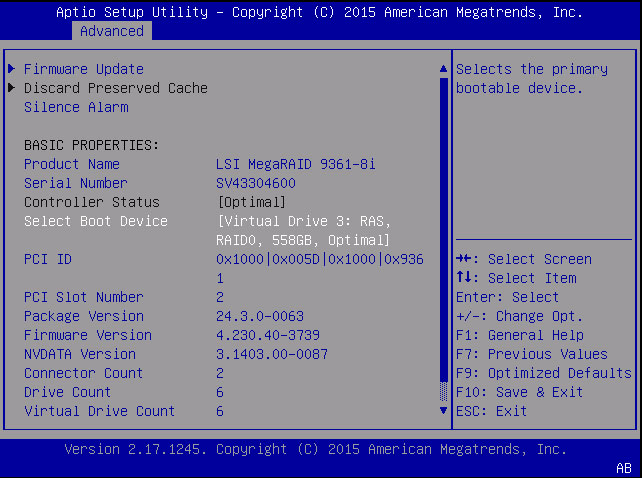
Task: Click the arrow before Firmware Update
Action: click(x=11, y=68)
